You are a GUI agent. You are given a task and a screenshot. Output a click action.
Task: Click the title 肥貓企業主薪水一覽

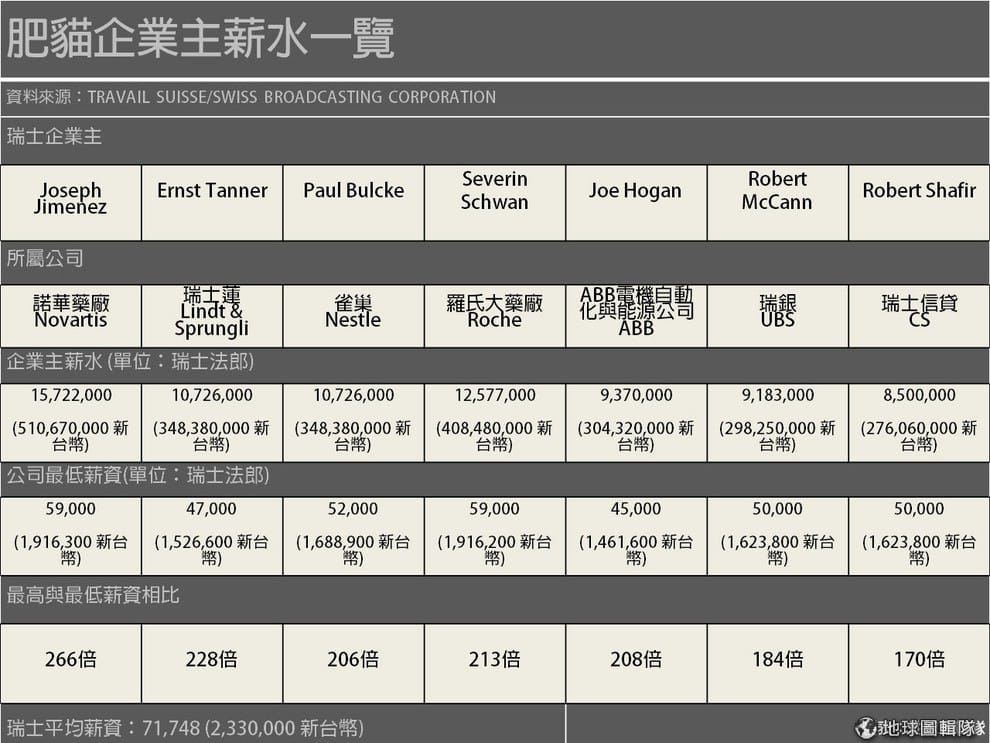[200, 39]
